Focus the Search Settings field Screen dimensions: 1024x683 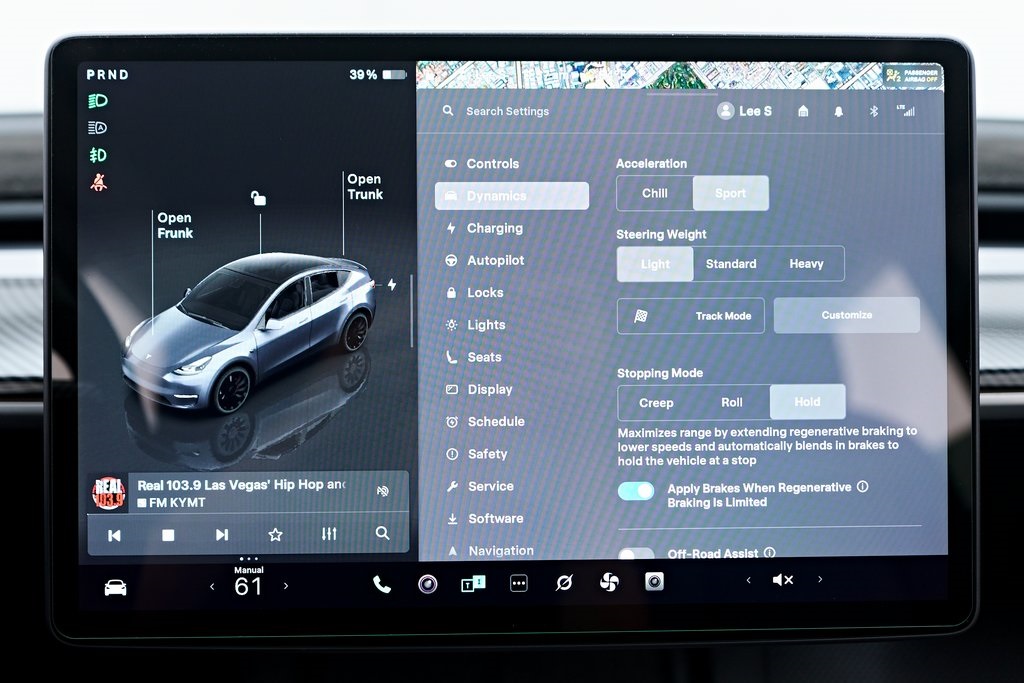tap(507, 112)
